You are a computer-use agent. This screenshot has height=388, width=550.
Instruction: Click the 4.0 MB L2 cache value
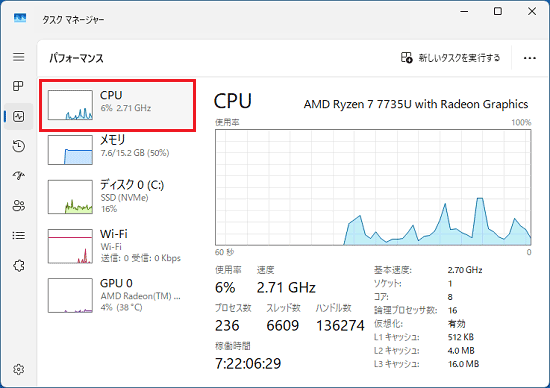coord(461,350)
